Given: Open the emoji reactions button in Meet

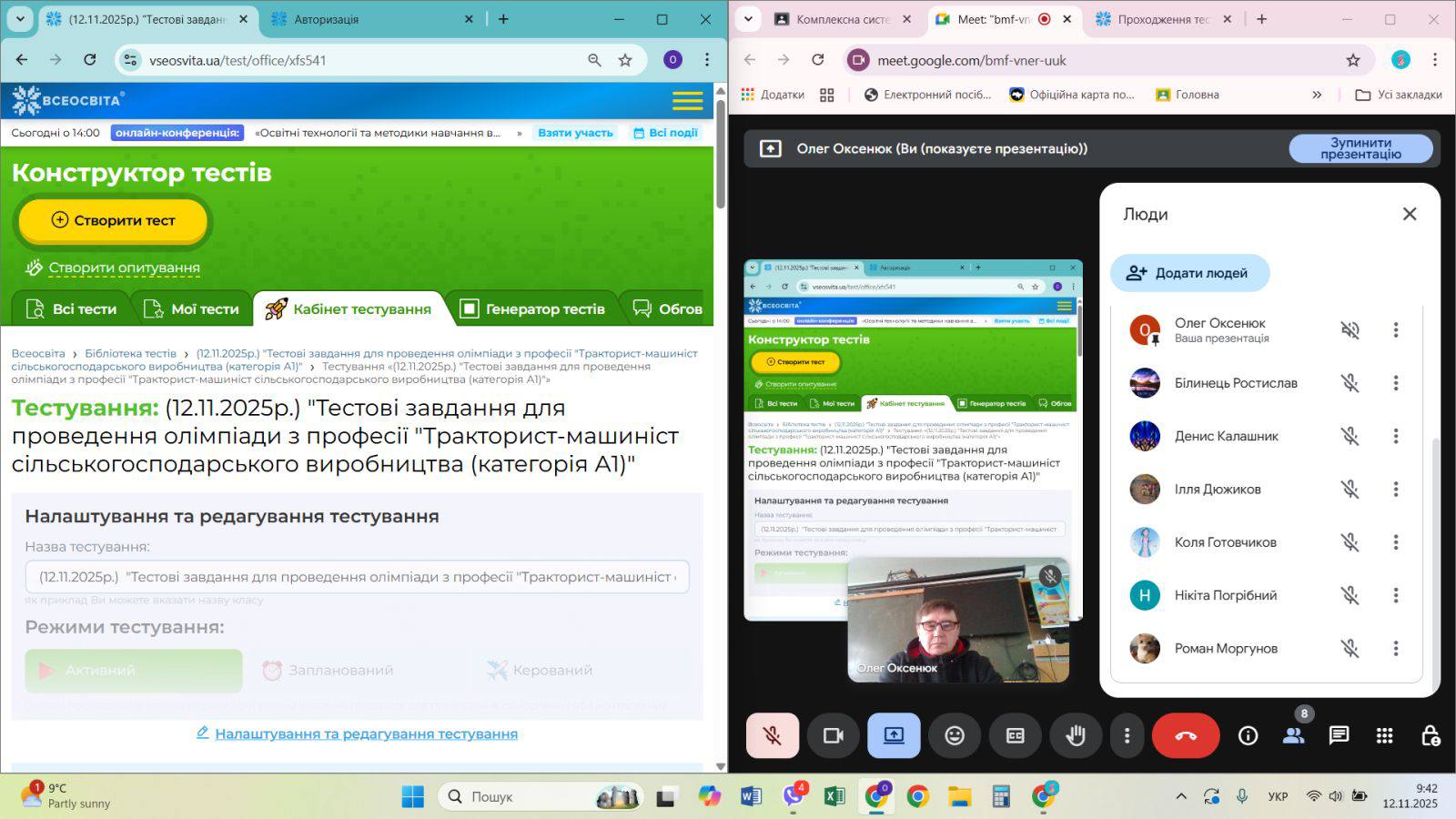Looking at the screenshot, I should 954,735.
